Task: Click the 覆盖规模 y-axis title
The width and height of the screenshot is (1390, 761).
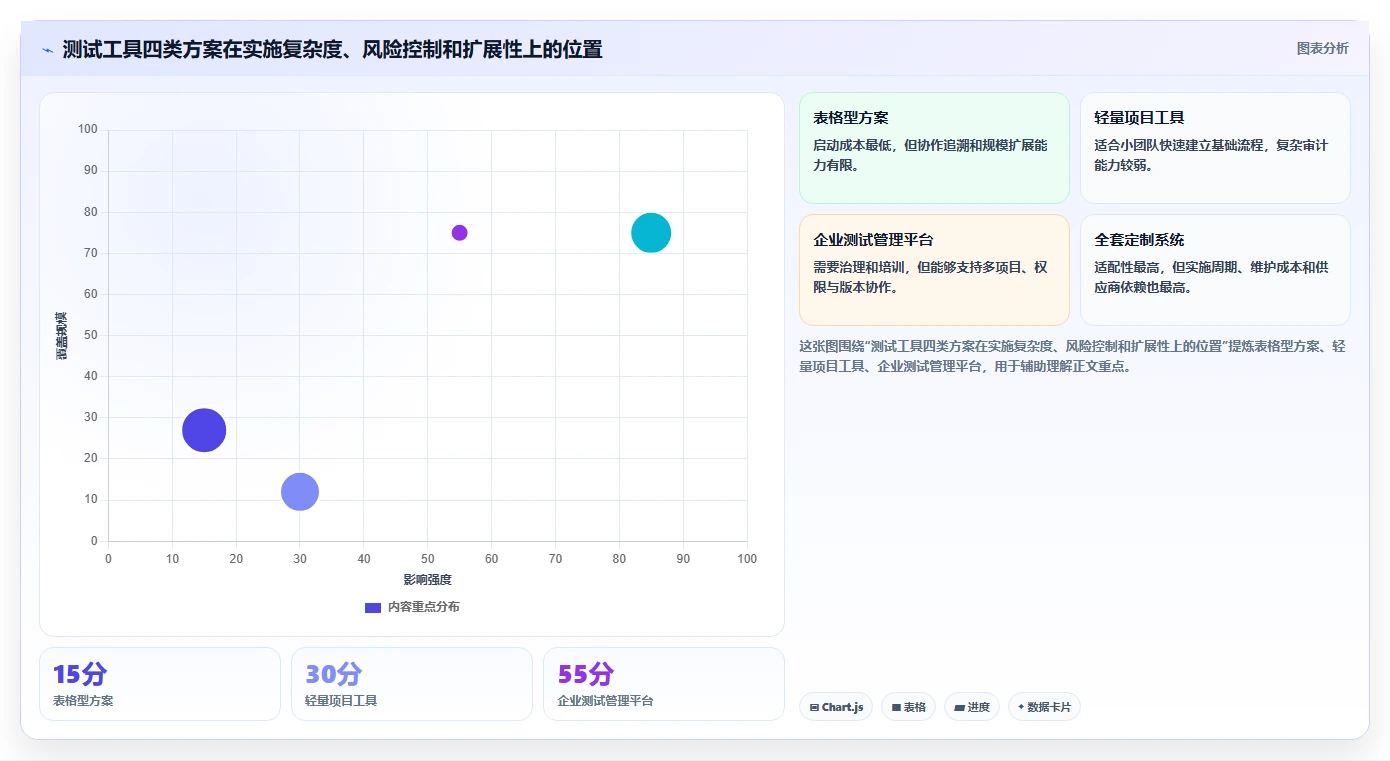Action: (x=62, y=336)
